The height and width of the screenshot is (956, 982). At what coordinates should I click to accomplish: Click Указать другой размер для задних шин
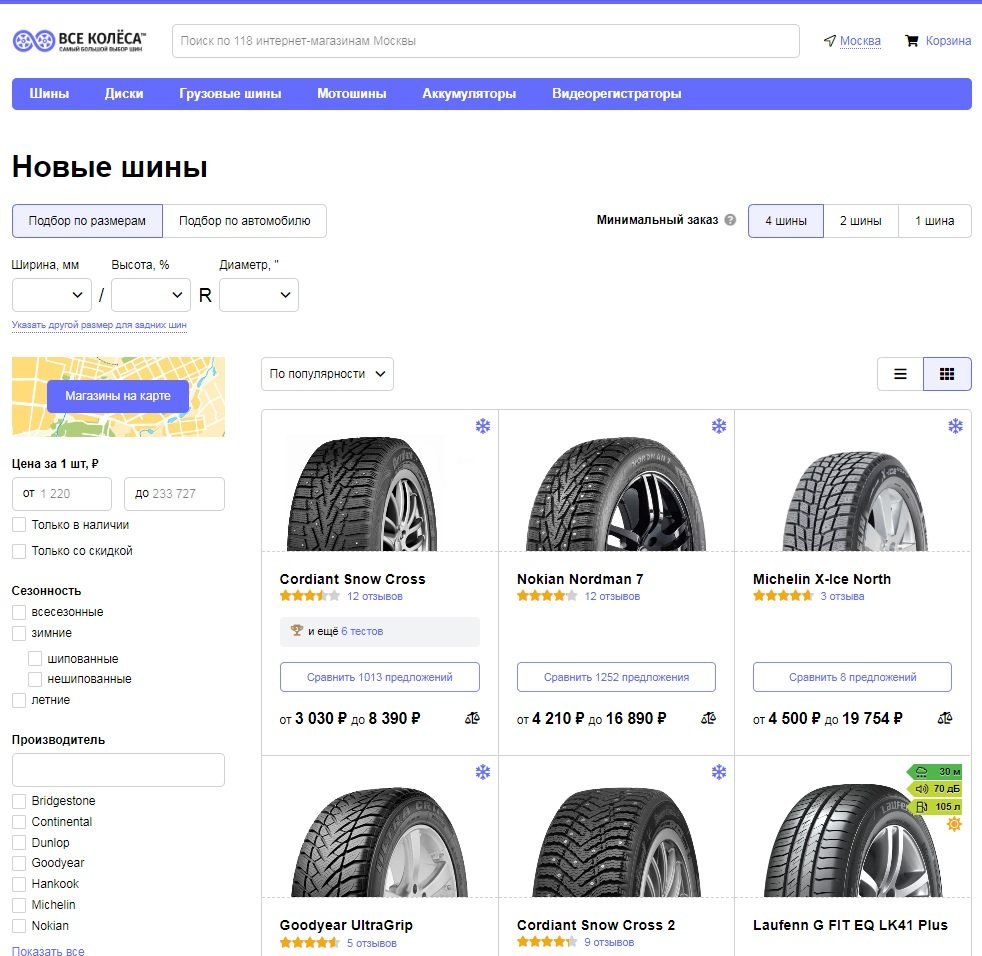(x=100, y=325)
